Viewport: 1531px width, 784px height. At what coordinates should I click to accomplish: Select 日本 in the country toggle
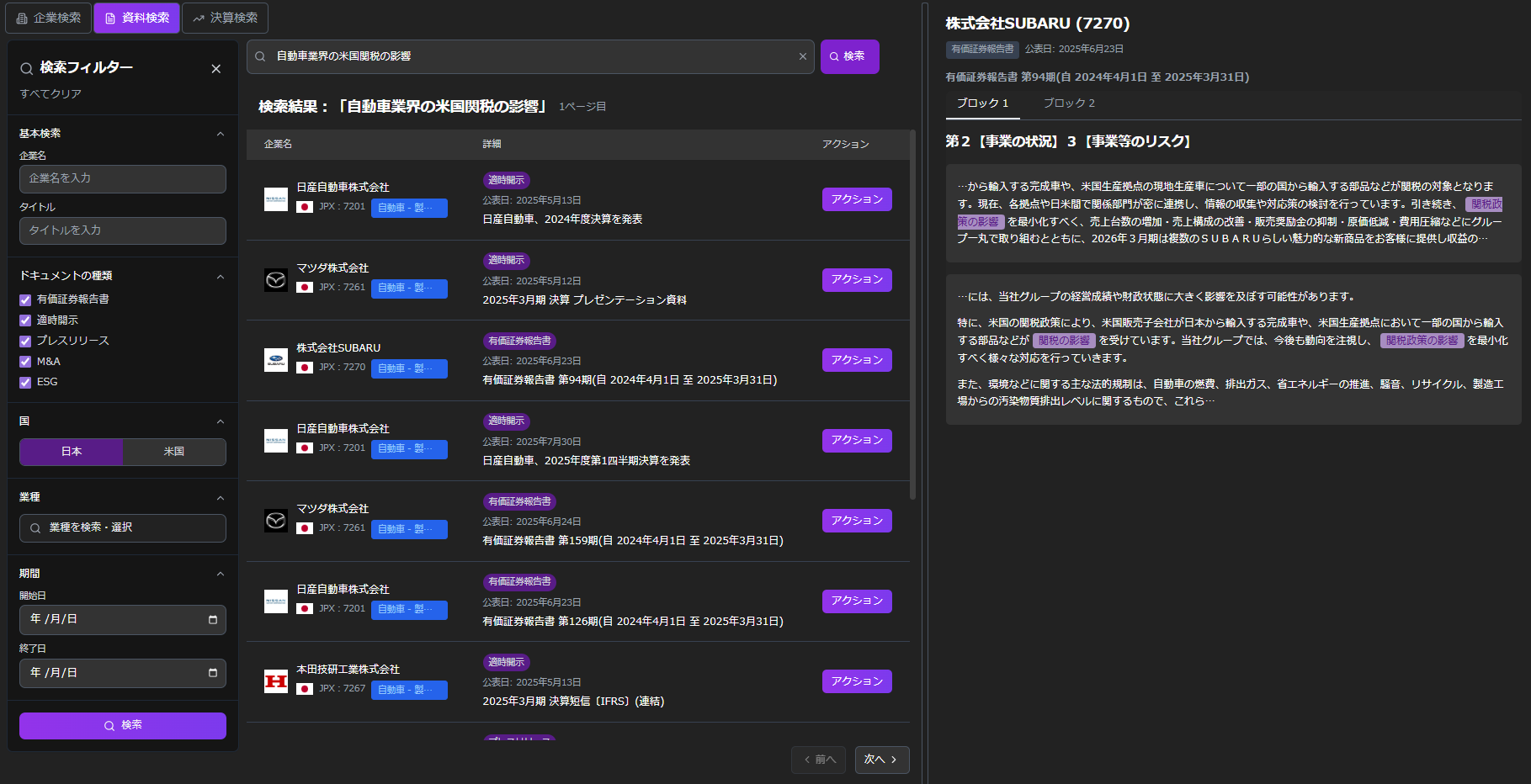[72, 452]
